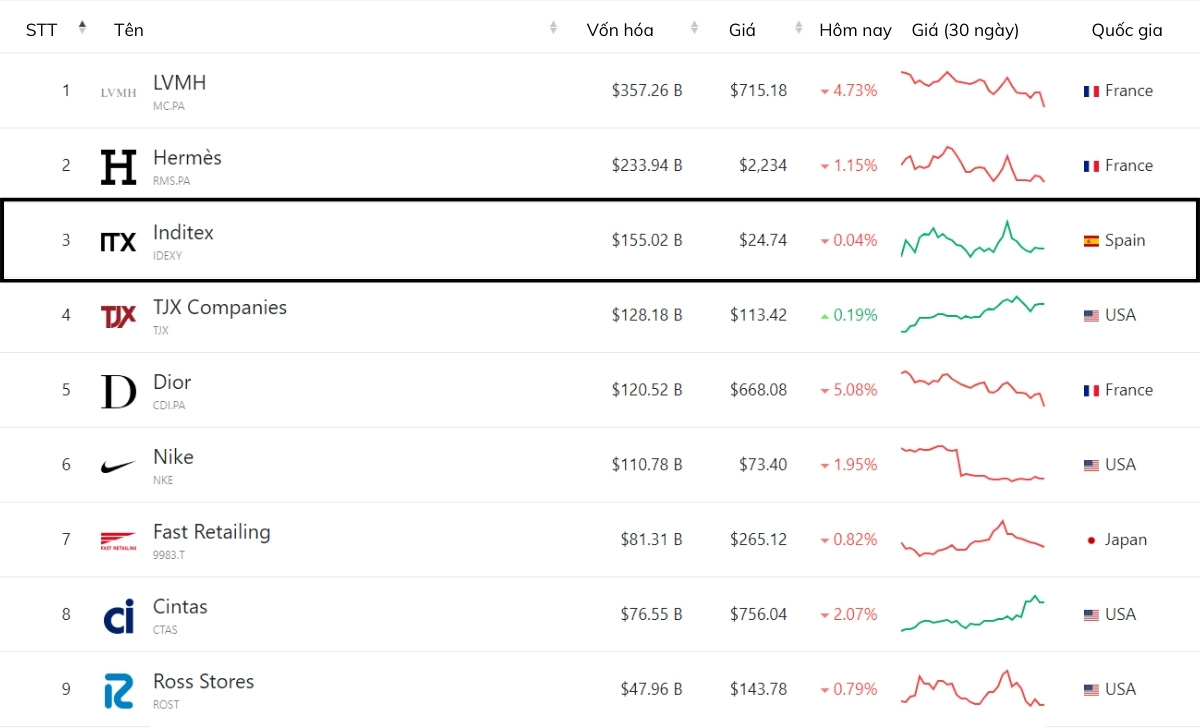The width and height of the screenshot is (1200, 728).
Task: Open the Fast Retailing company link
Action: (x=211, y=532)
